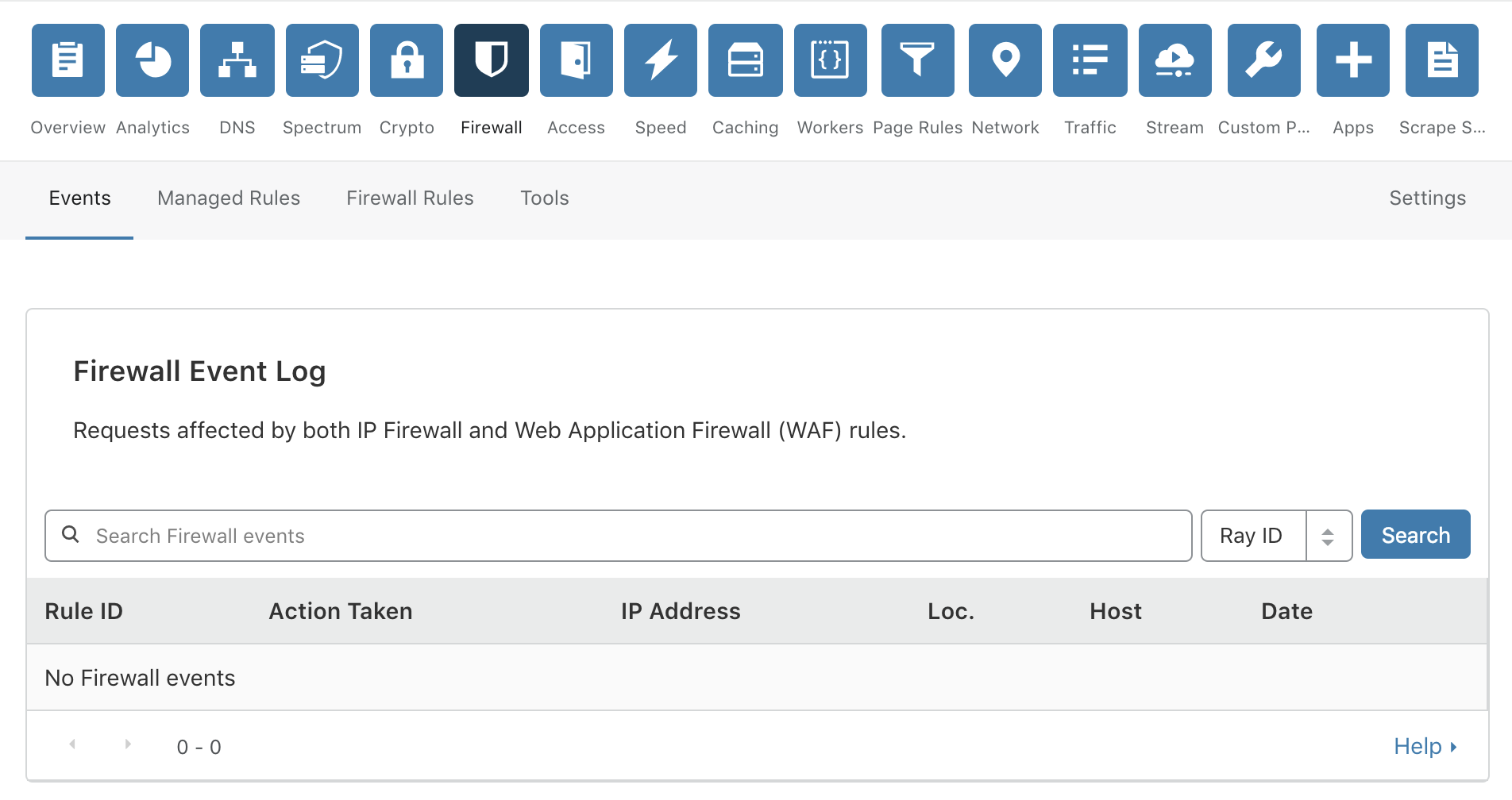The height and width of the screenshot is (800, 1512).
Task: Open the Access door icon
Action: (577, 60)
